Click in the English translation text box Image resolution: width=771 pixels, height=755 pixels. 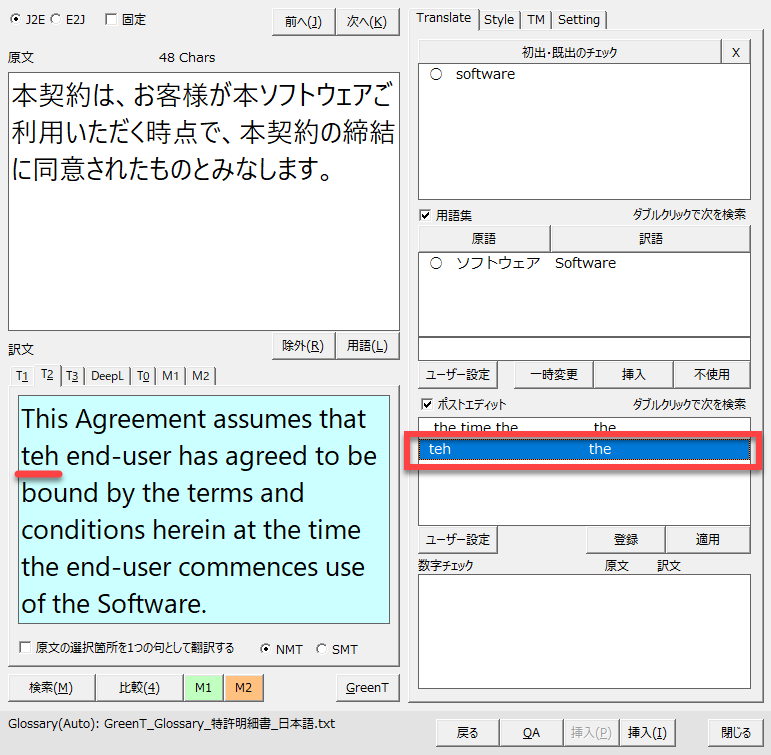tap(204, 510)
